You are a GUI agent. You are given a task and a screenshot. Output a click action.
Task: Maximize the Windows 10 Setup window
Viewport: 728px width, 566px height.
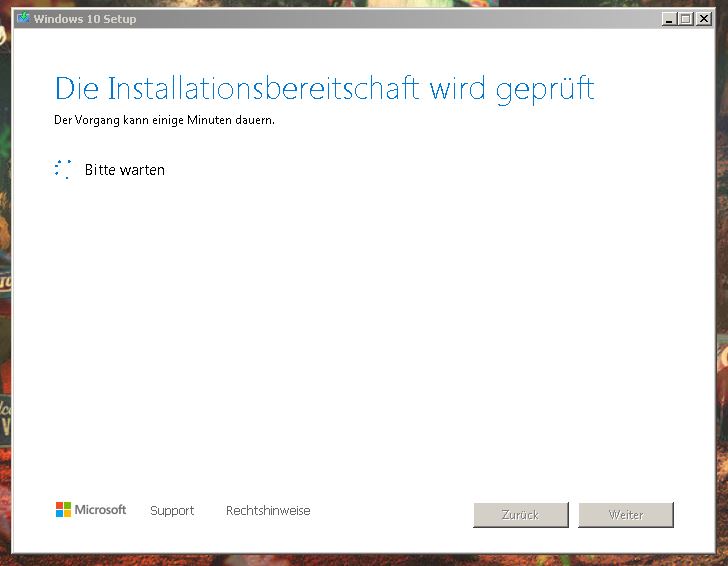(x=686, y=19)
